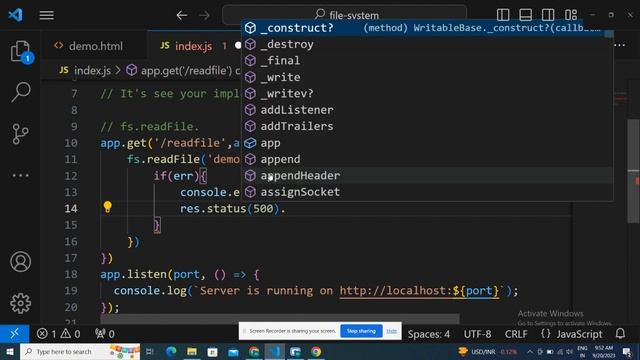Image resolution: width=640 pixels, height=360 pixels.
Task: Open Microsoft Store from taskbar
Action: pyautogui.click(x=212, y=351)
